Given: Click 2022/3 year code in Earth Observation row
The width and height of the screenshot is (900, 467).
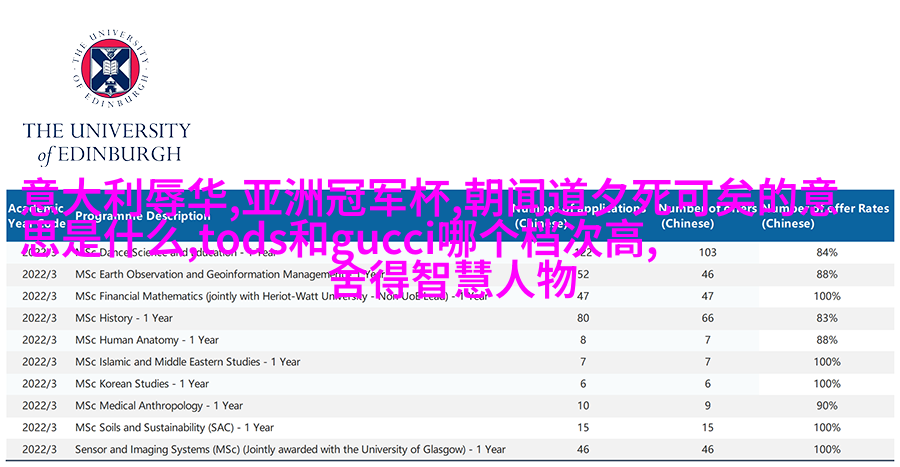Looking at the screenshot, I should click(x=40, y=274).
